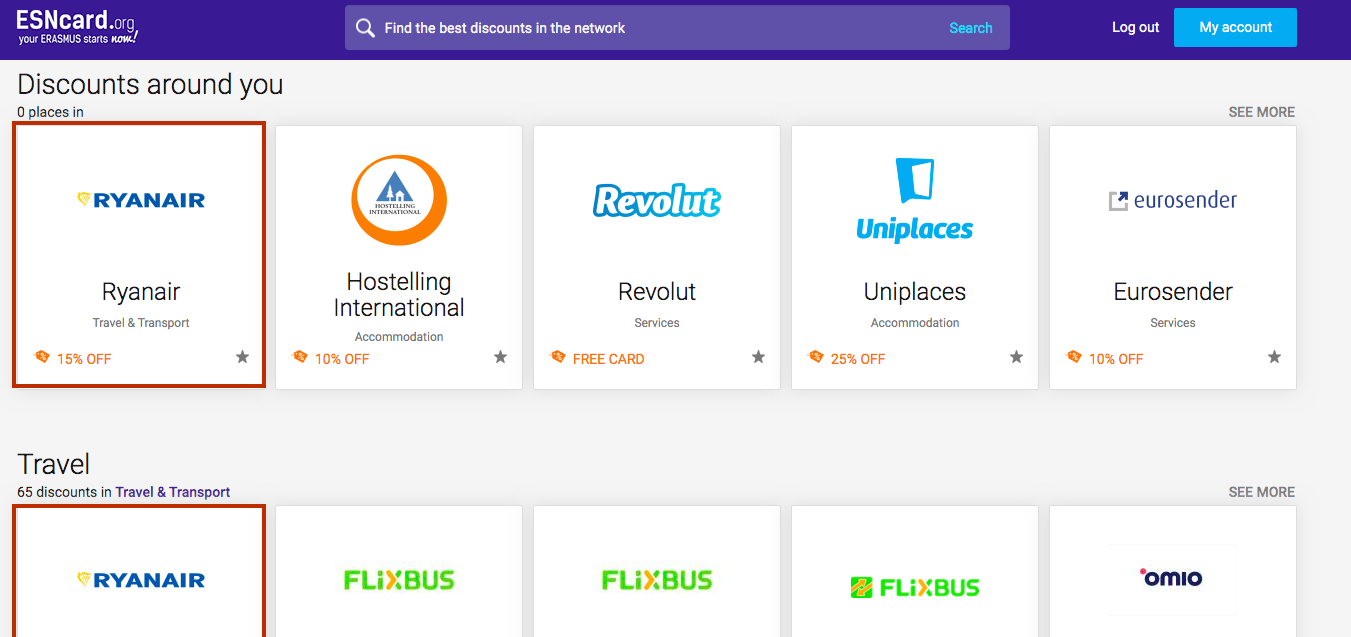Open the Hostelling International round logo

[399, 200]
